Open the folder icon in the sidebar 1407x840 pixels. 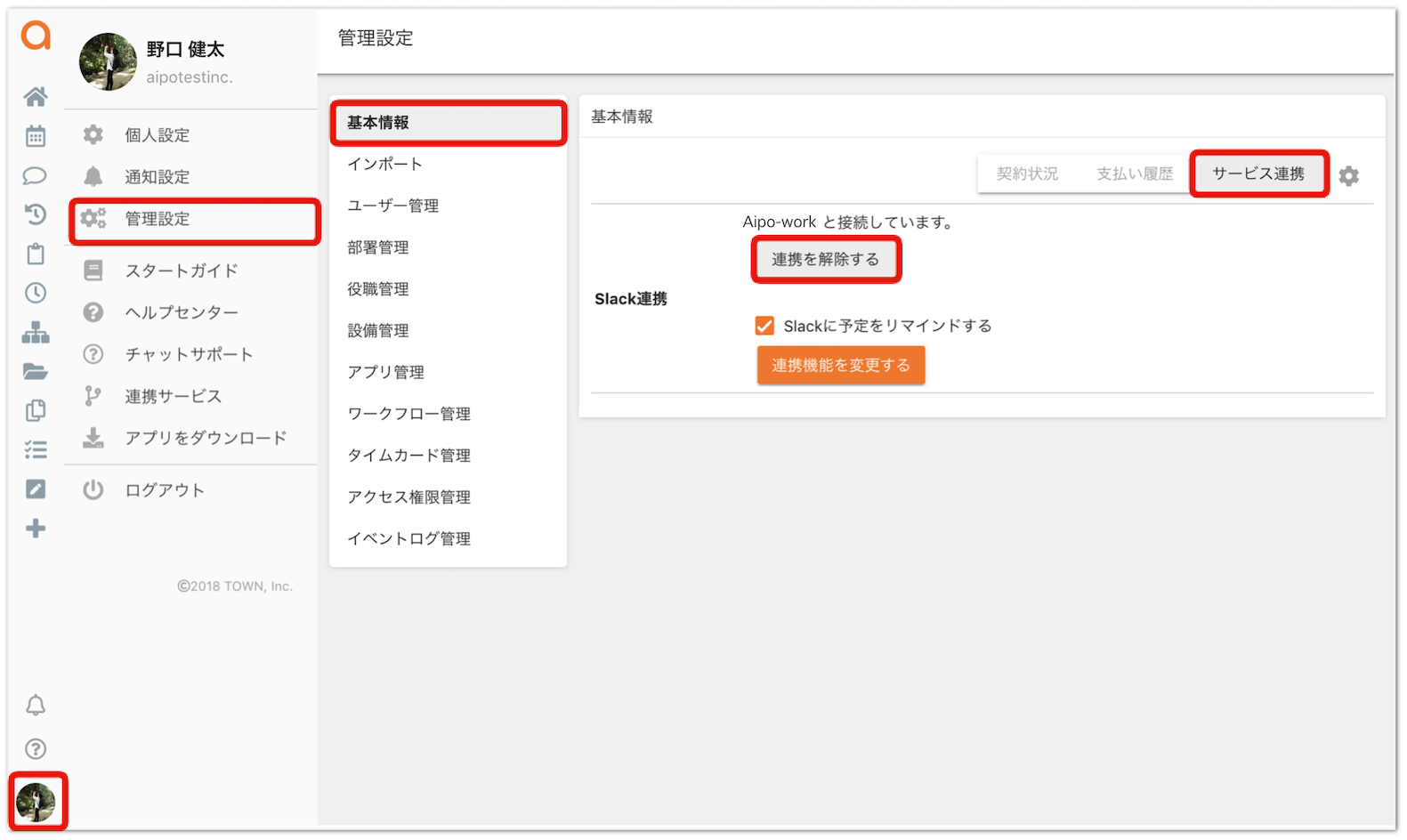(x=36, y=372)
